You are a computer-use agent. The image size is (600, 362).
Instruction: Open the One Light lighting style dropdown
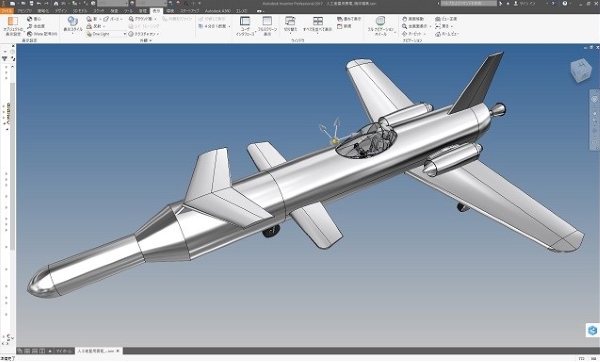click(107, 34)
